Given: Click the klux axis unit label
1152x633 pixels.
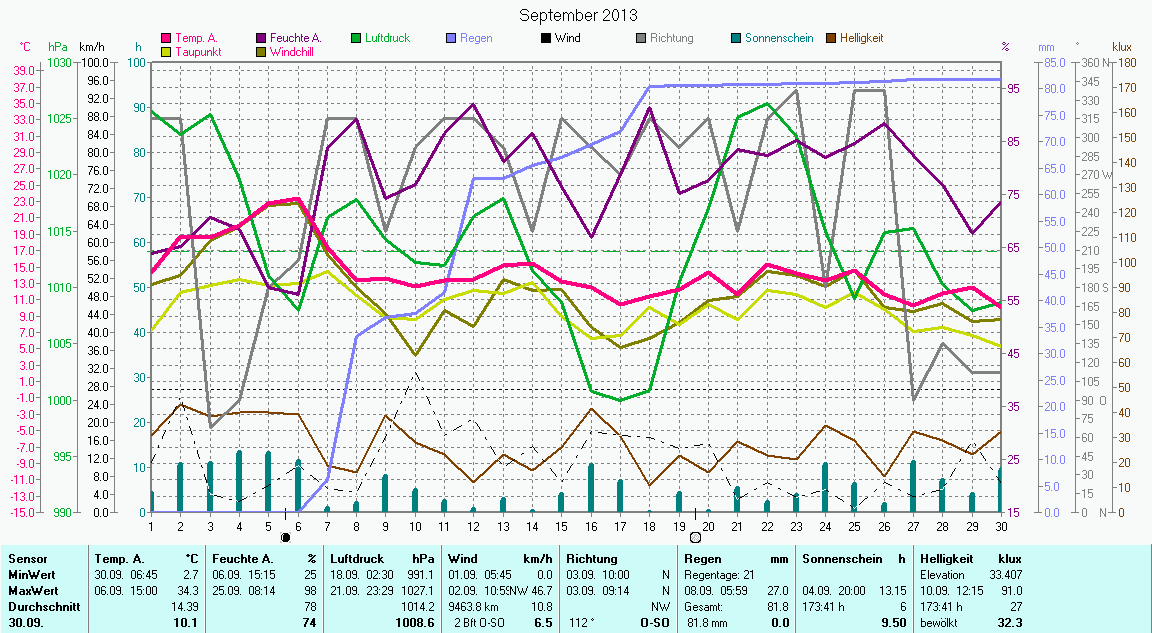Looking at the screenshot, I should 1122,47.
